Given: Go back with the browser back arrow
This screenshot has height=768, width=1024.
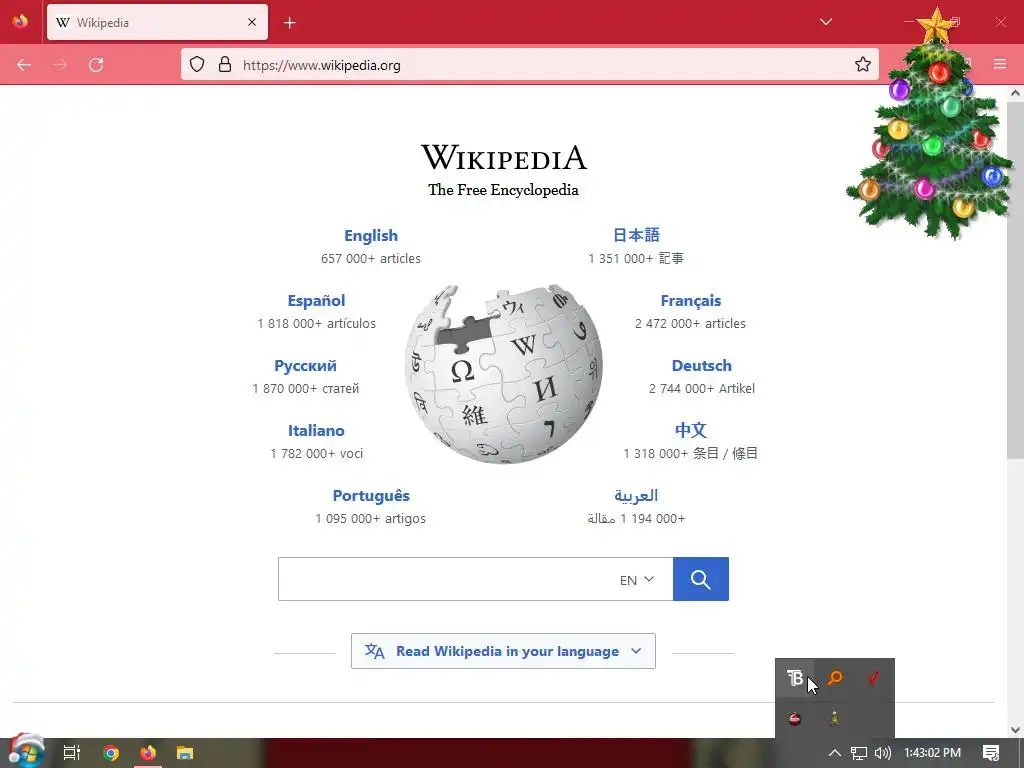Looking at the screenshot, I should (24, 65).
